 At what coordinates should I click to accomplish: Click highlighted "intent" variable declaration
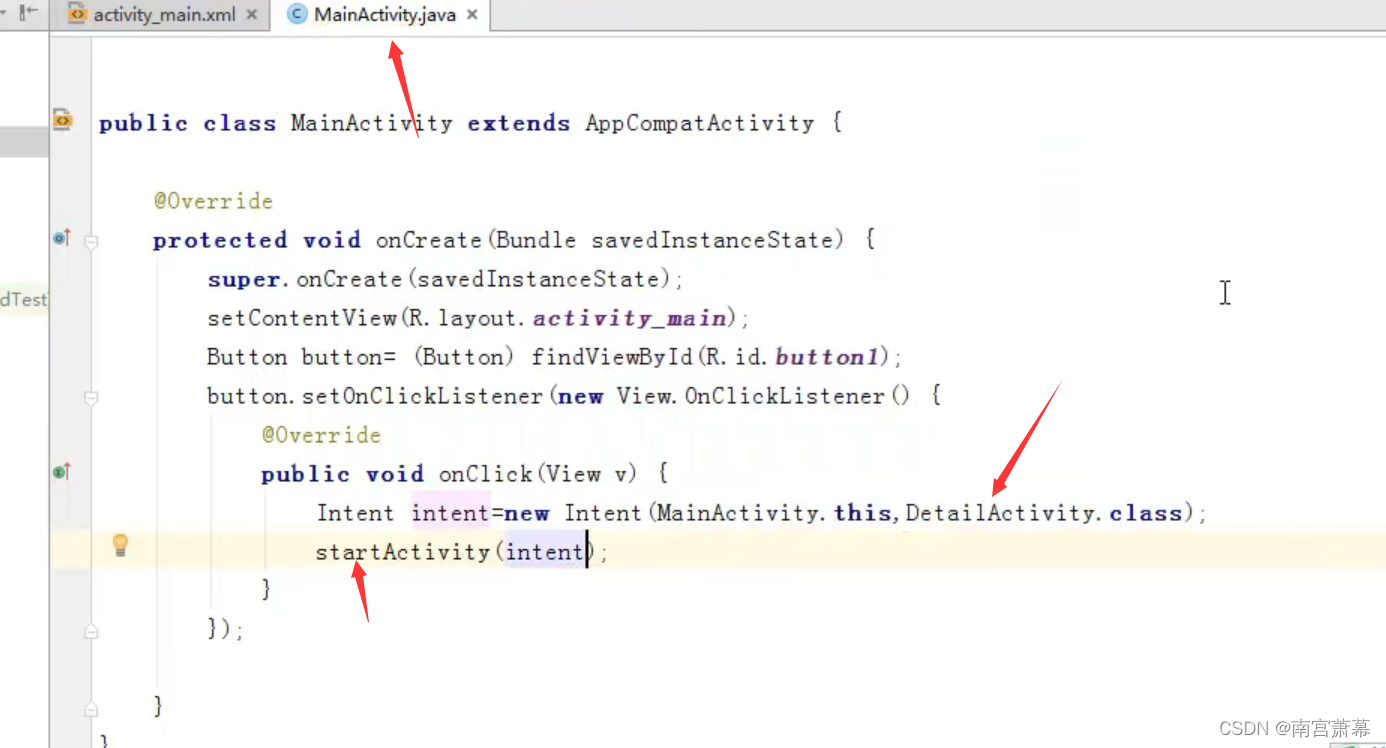click(451, 513)
